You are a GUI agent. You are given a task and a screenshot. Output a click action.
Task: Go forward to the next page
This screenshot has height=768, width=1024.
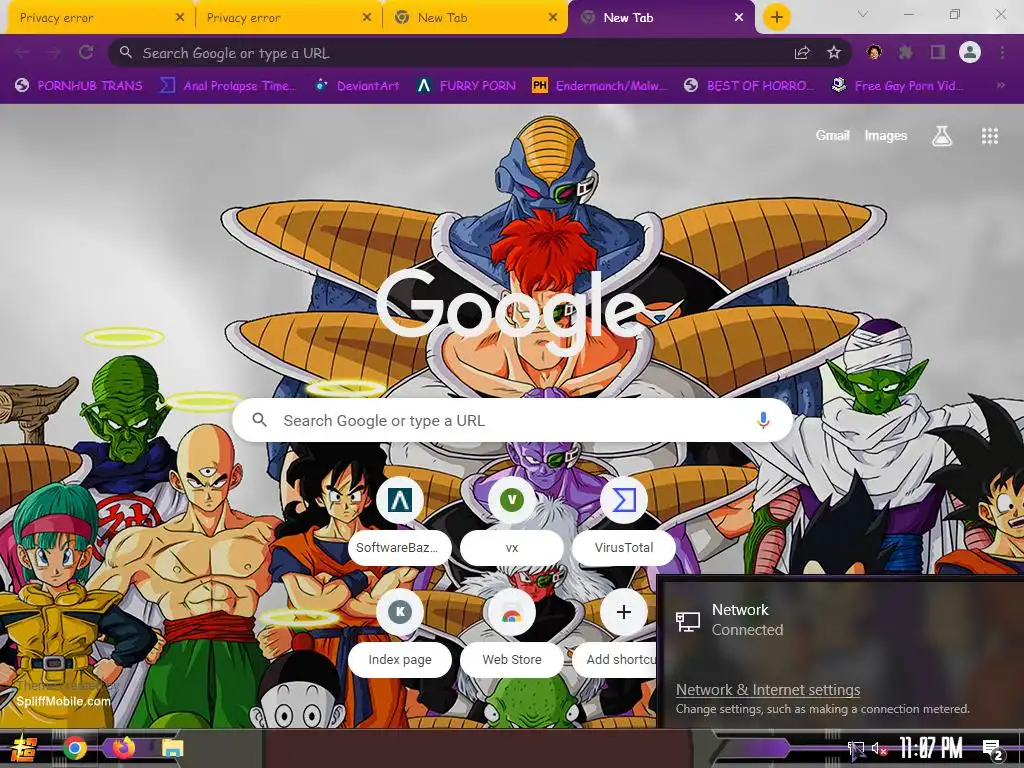tap(54, 53)
